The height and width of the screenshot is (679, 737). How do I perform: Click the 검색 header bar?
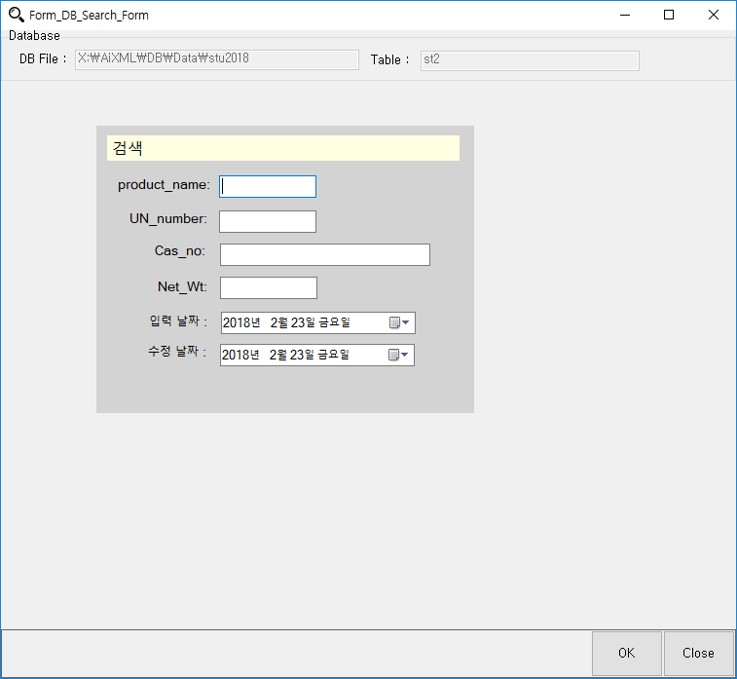click(x=283, y=148)
